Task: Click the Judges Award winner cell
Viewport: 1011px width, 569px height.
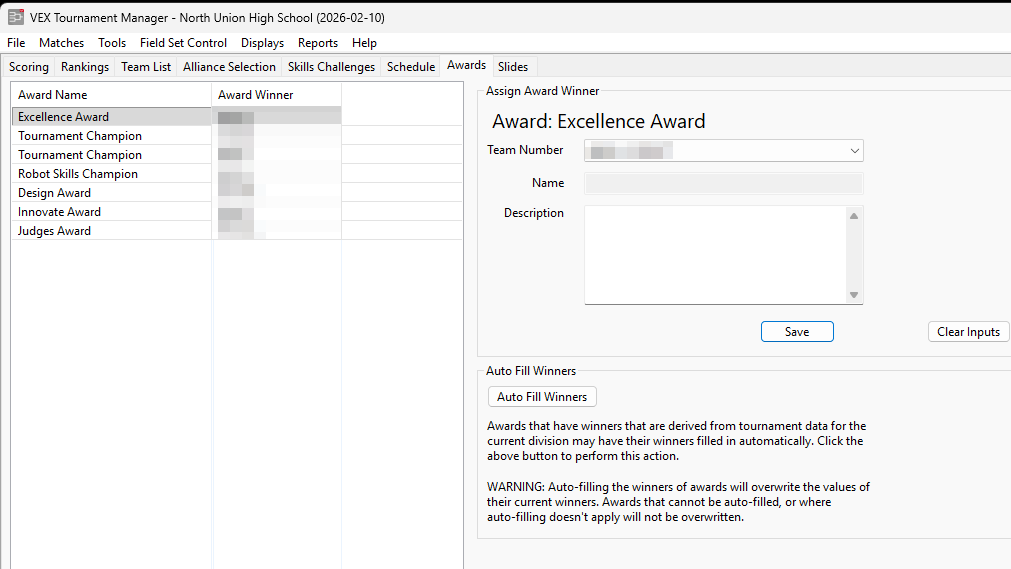Action: coord(276,231)
